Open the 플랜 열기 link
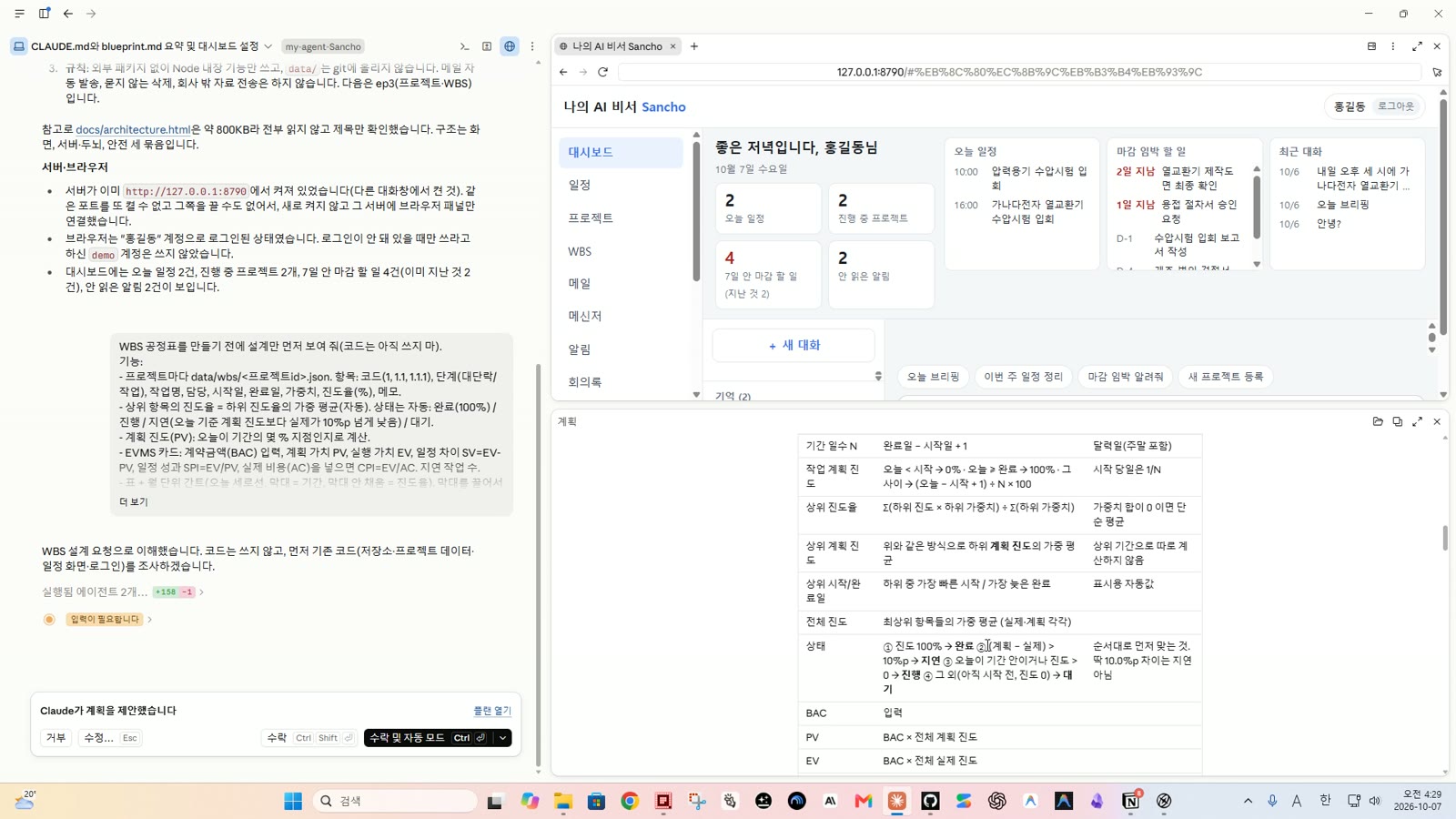This screenshot has width=1456, height=819. click(492, 711)
